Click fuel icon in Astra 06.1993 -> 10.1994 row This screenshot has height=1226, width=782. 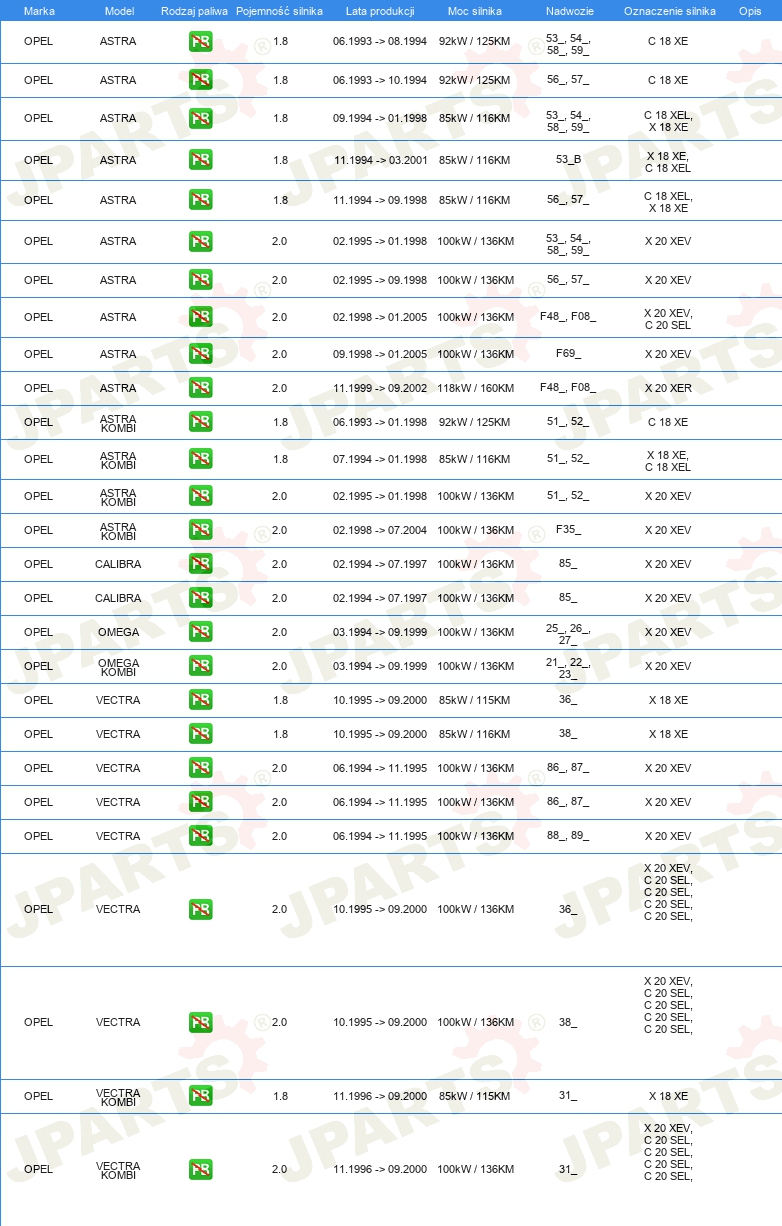tap(200, 80)
